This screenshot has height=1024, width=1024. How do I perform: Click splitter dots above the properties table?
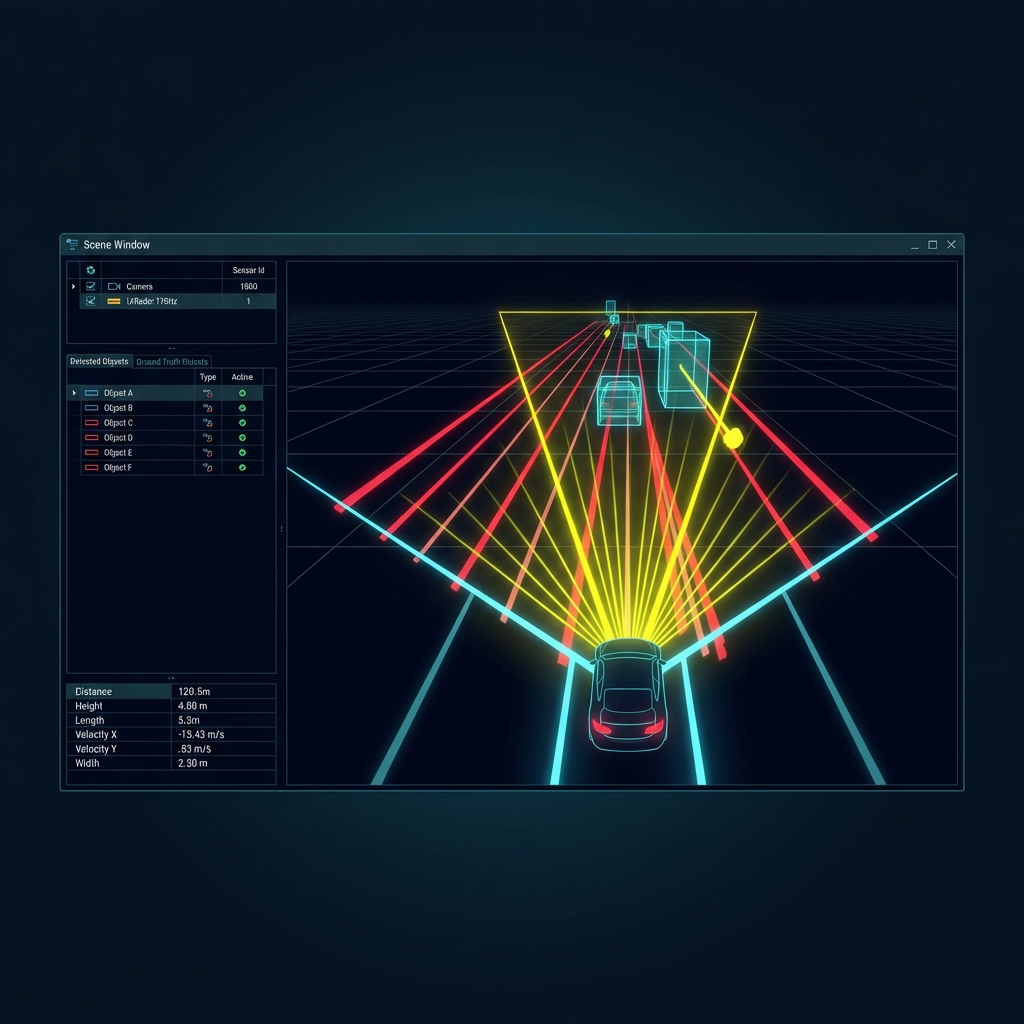coord(171,678)
